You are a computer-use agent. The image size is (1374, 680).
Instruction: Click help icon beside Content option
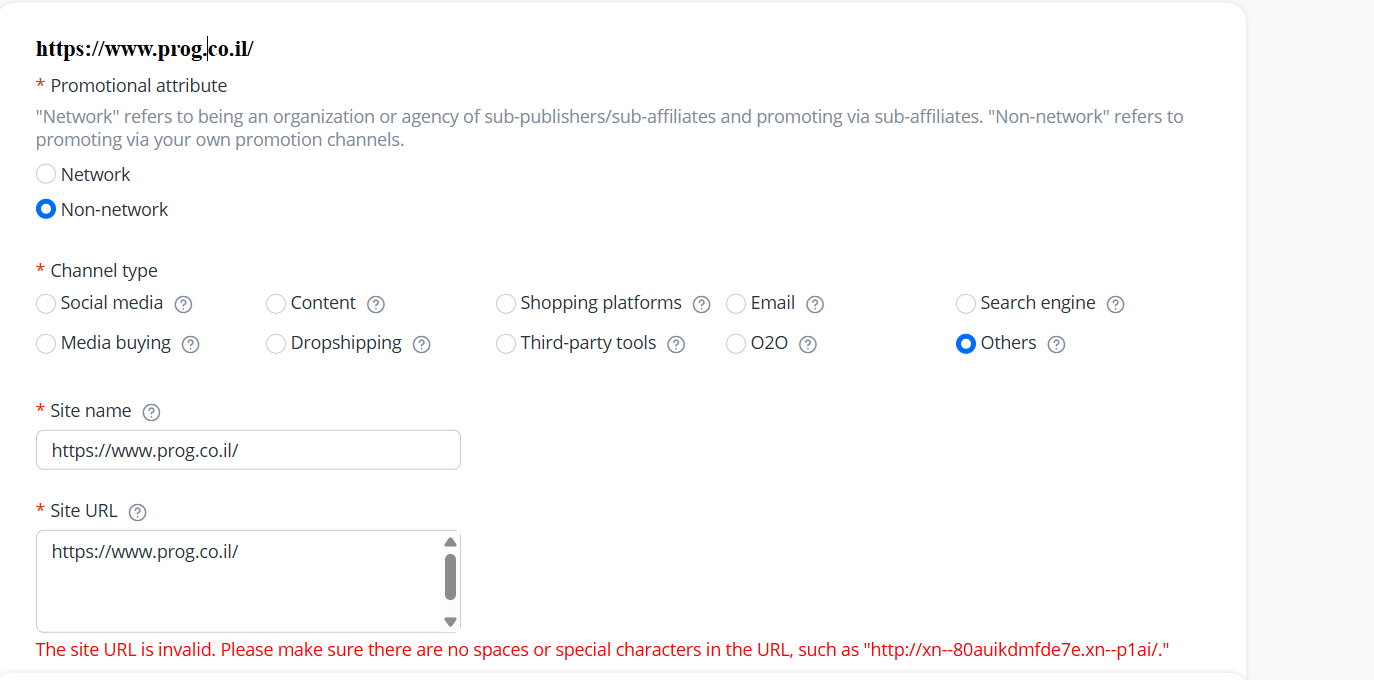point(376,304)
